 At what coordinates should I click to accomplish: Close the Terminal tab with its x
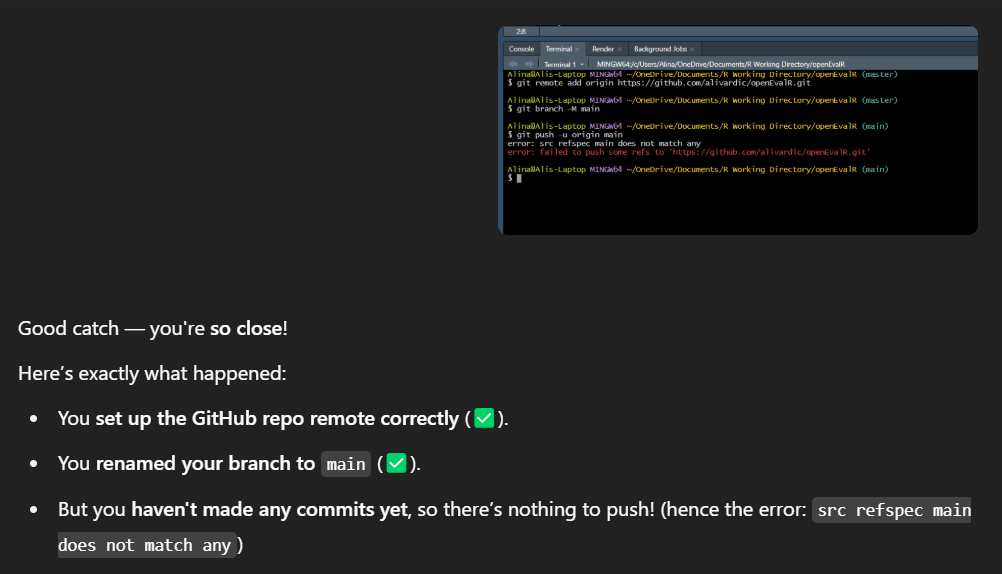[x=578, y=49]
